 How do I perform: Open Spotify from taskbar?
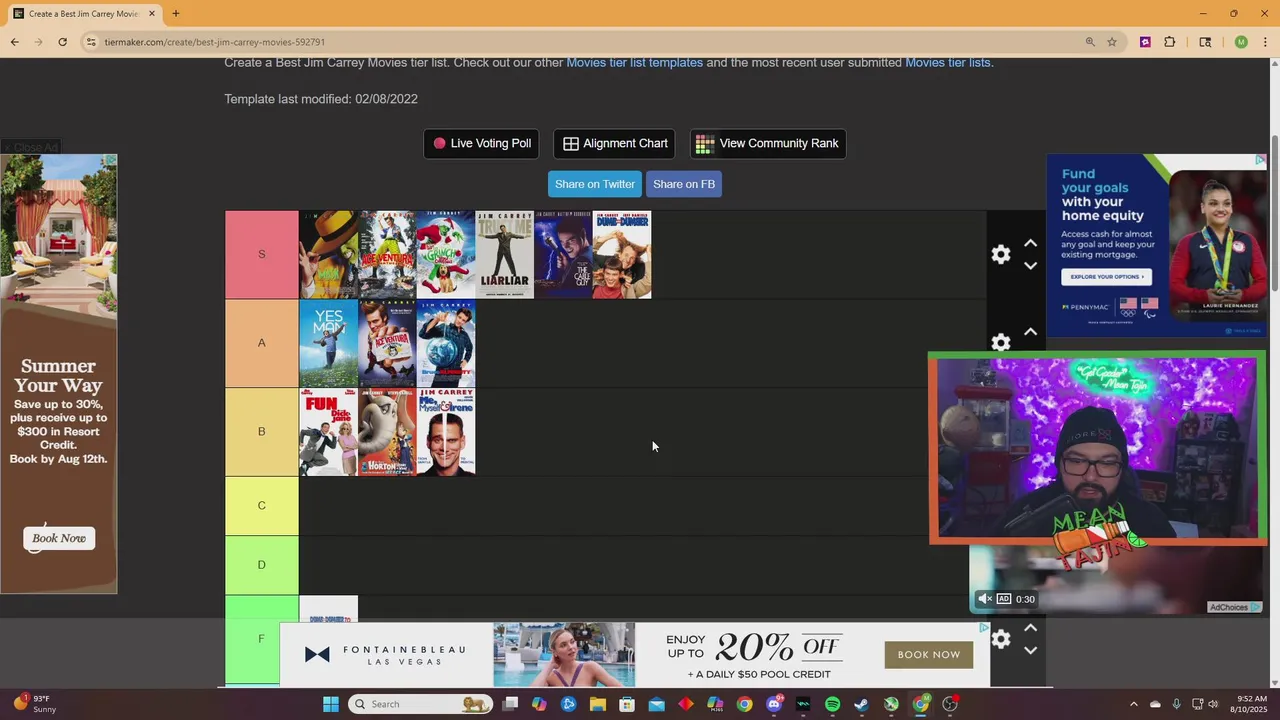pos(832,704)
